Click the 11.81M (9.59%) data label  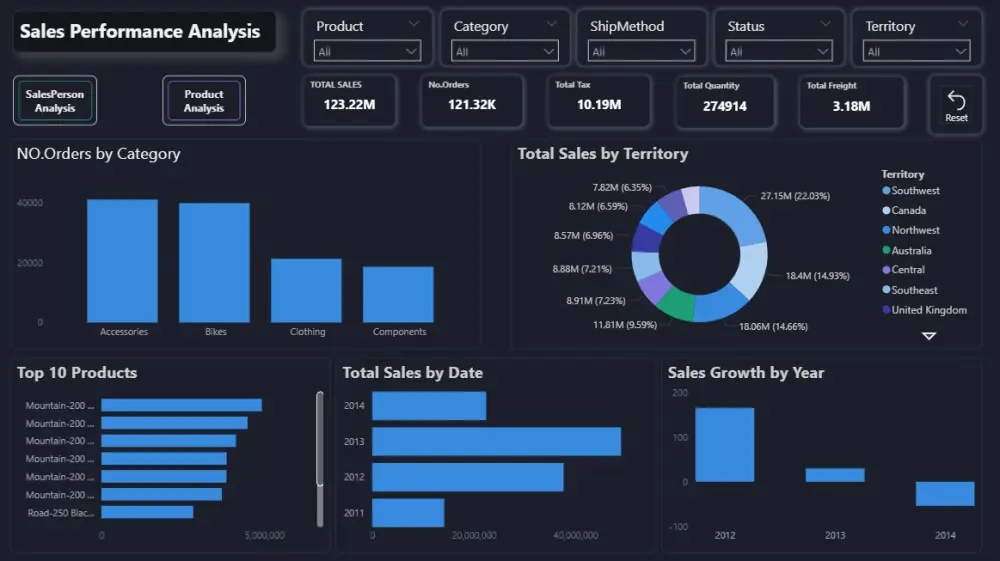click(625, 324)
